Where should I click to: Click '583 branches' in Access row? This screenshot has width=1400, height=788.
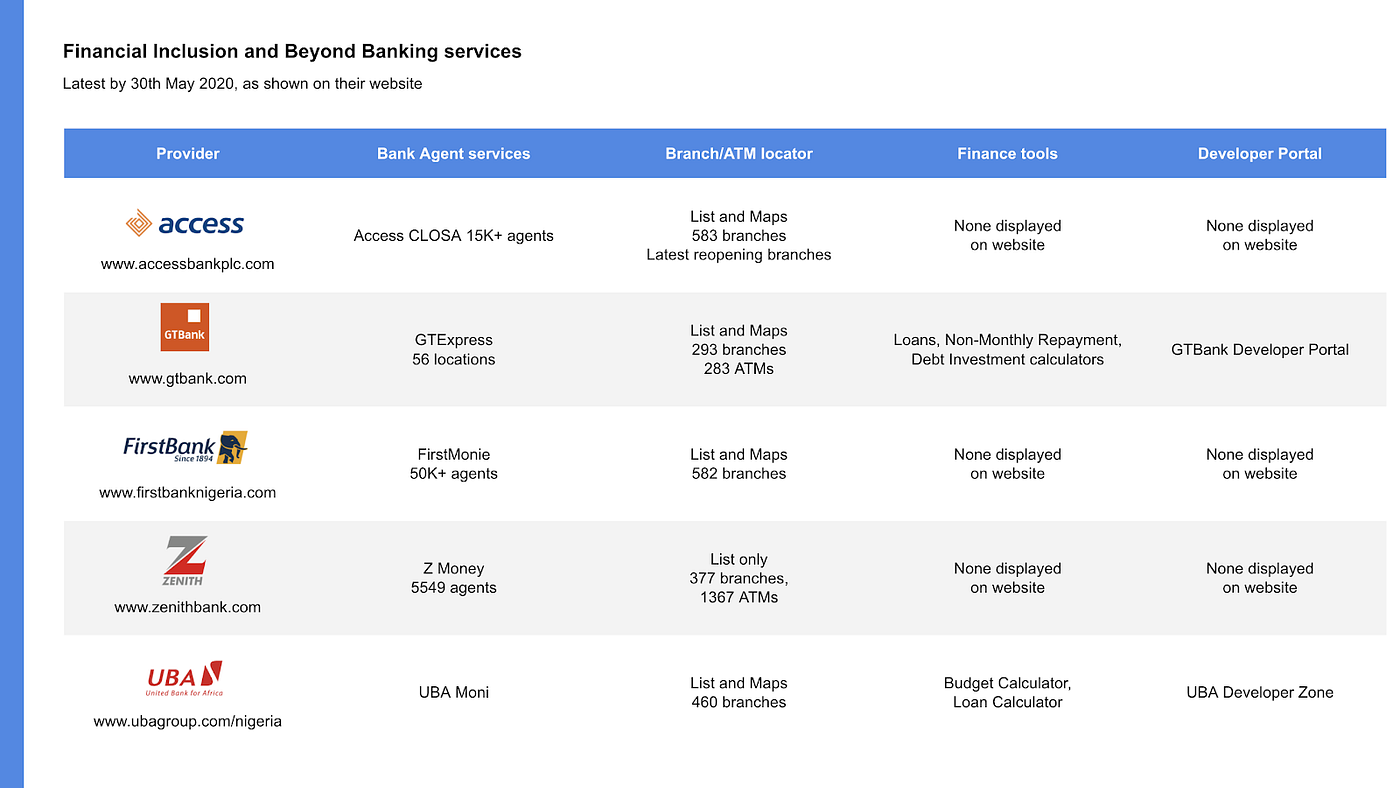click(739, 236)
